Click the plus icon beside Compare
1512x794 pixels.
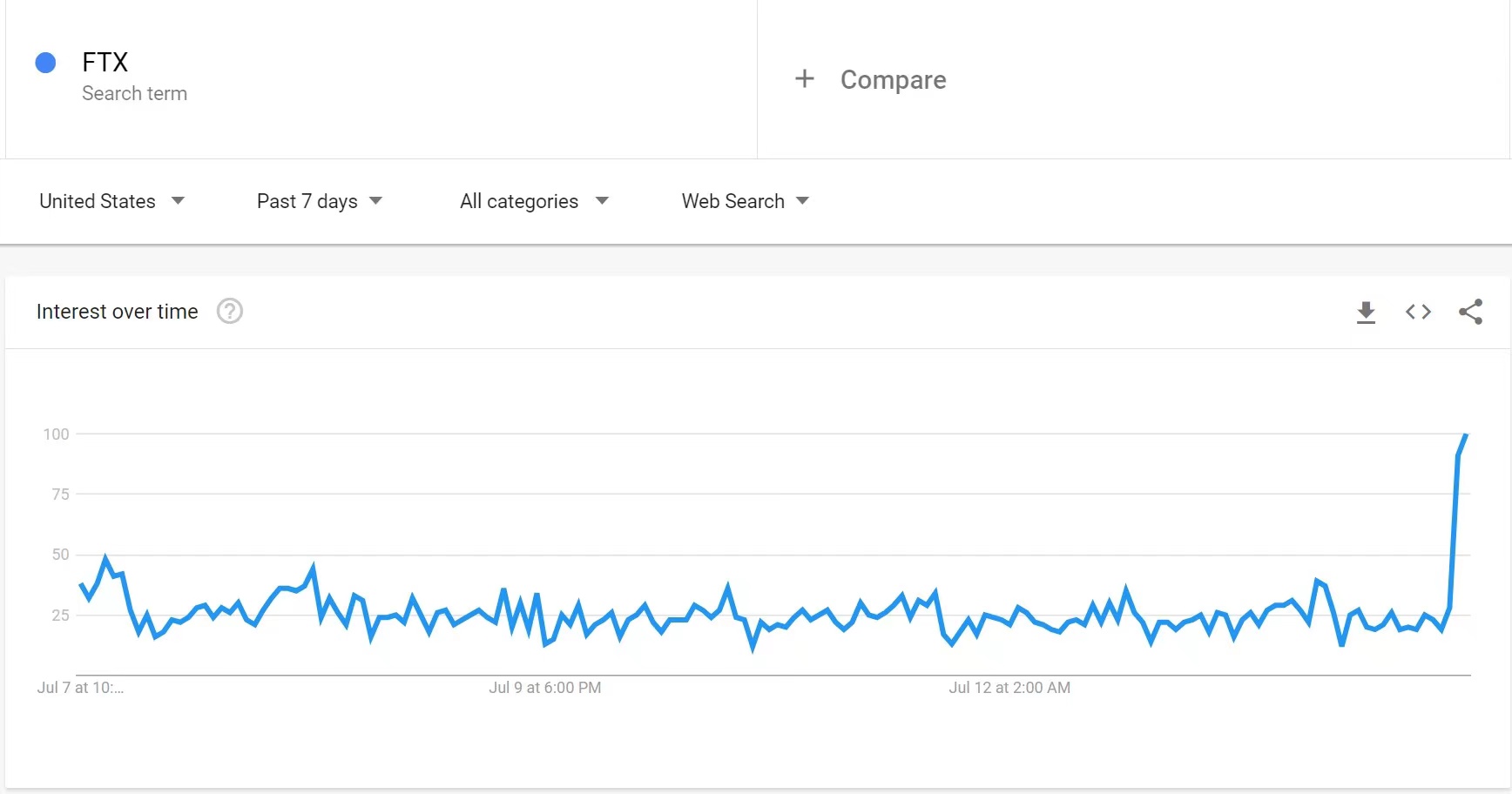click(805, 78)
